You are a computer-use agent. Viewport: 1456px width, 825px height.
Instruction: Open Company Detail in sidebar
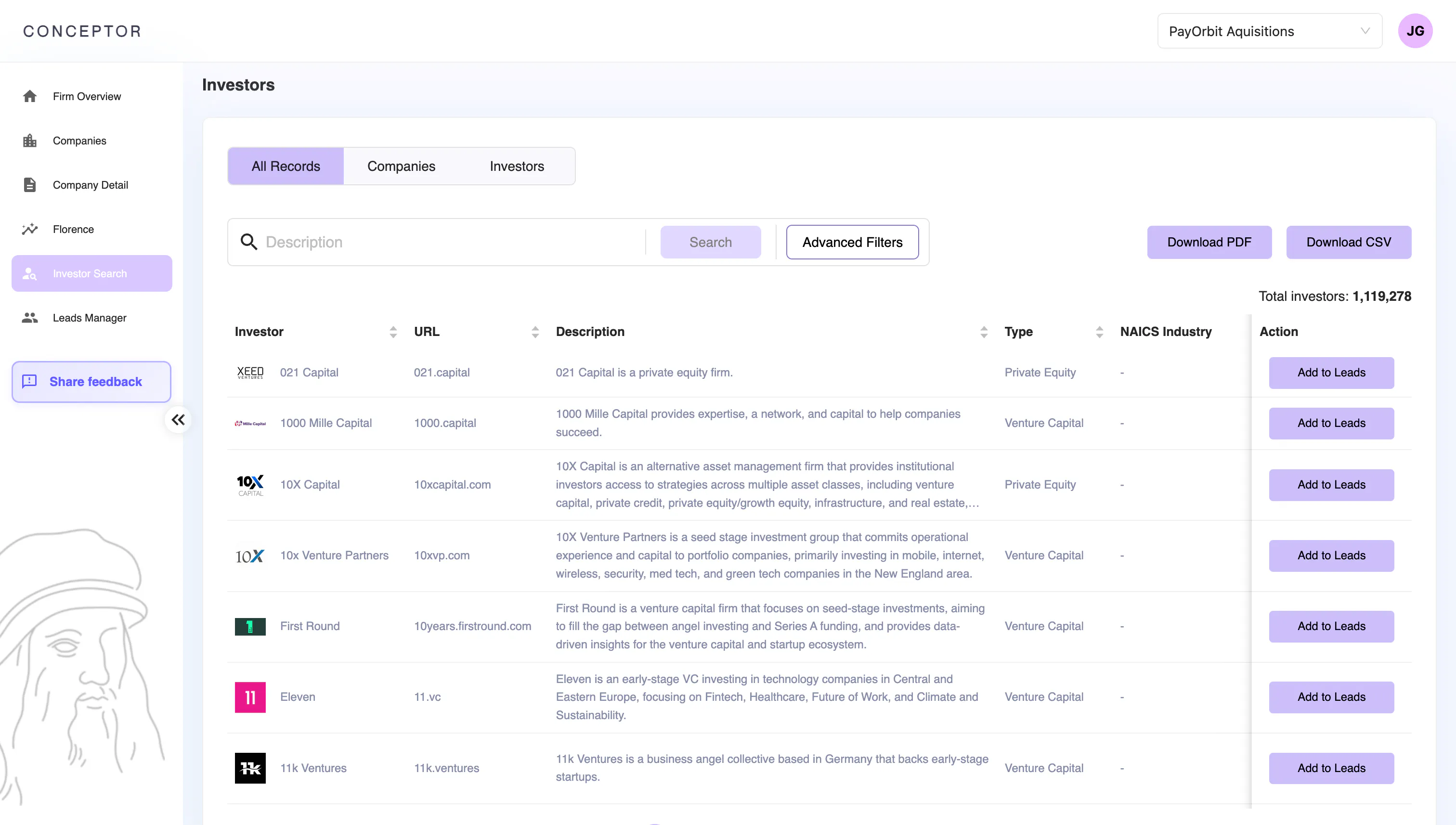(92, 185)
